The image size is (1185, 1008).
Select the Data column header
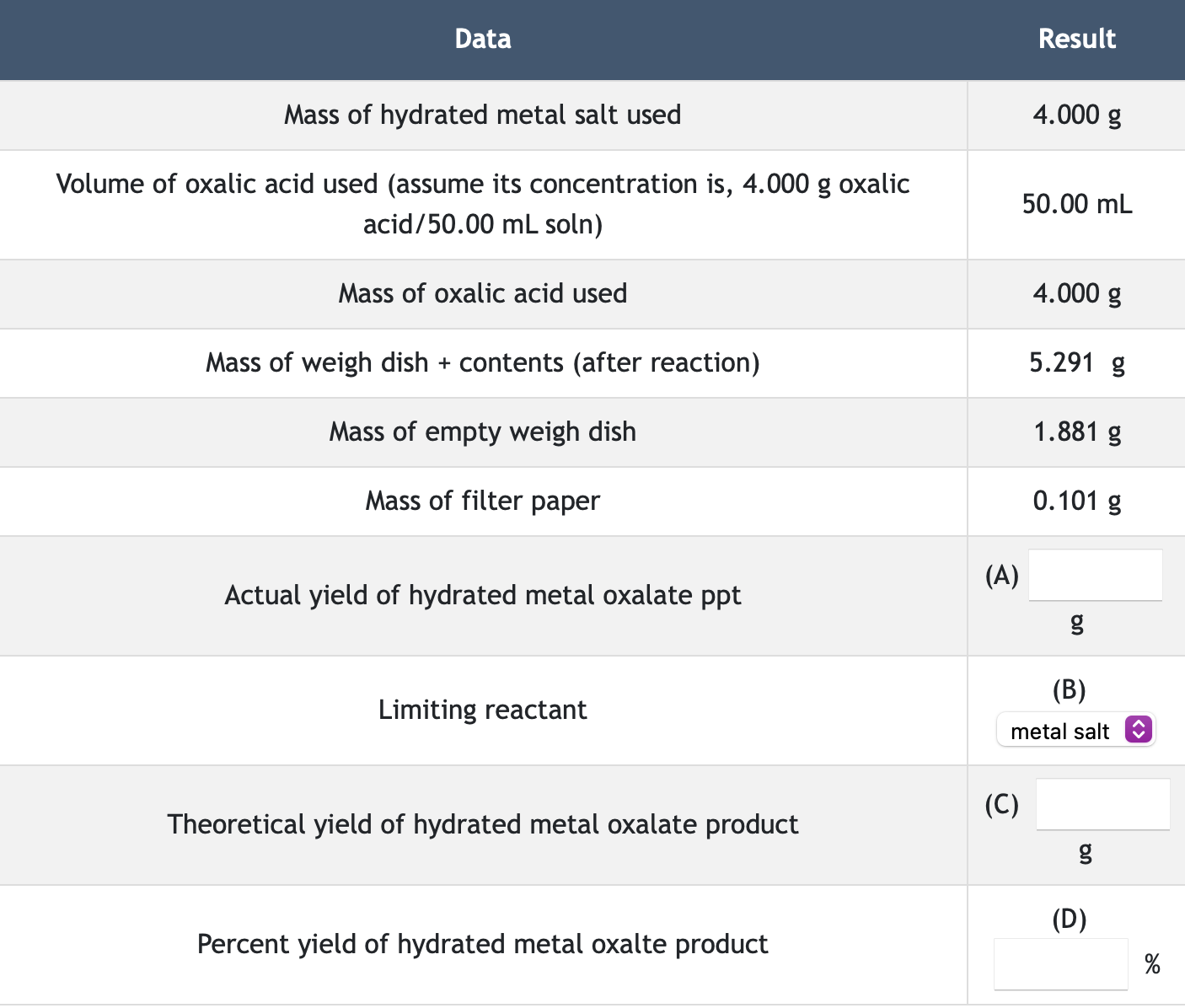[x=483, y=39]
